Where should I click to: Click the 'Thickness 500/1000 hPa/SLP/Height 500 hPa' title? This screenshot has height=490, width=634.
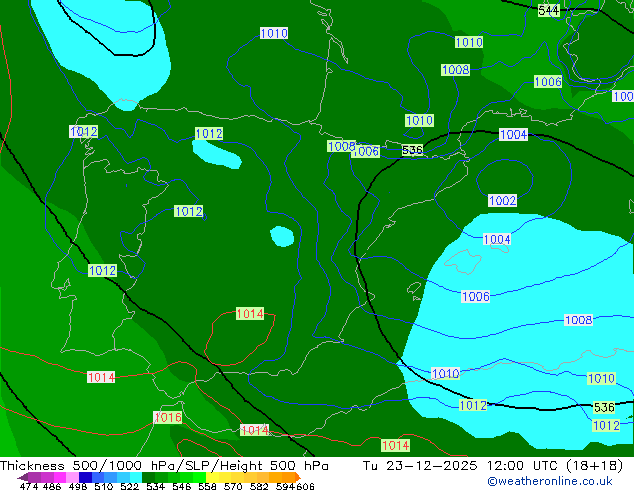pyautogui.click(x=164, y=466)
